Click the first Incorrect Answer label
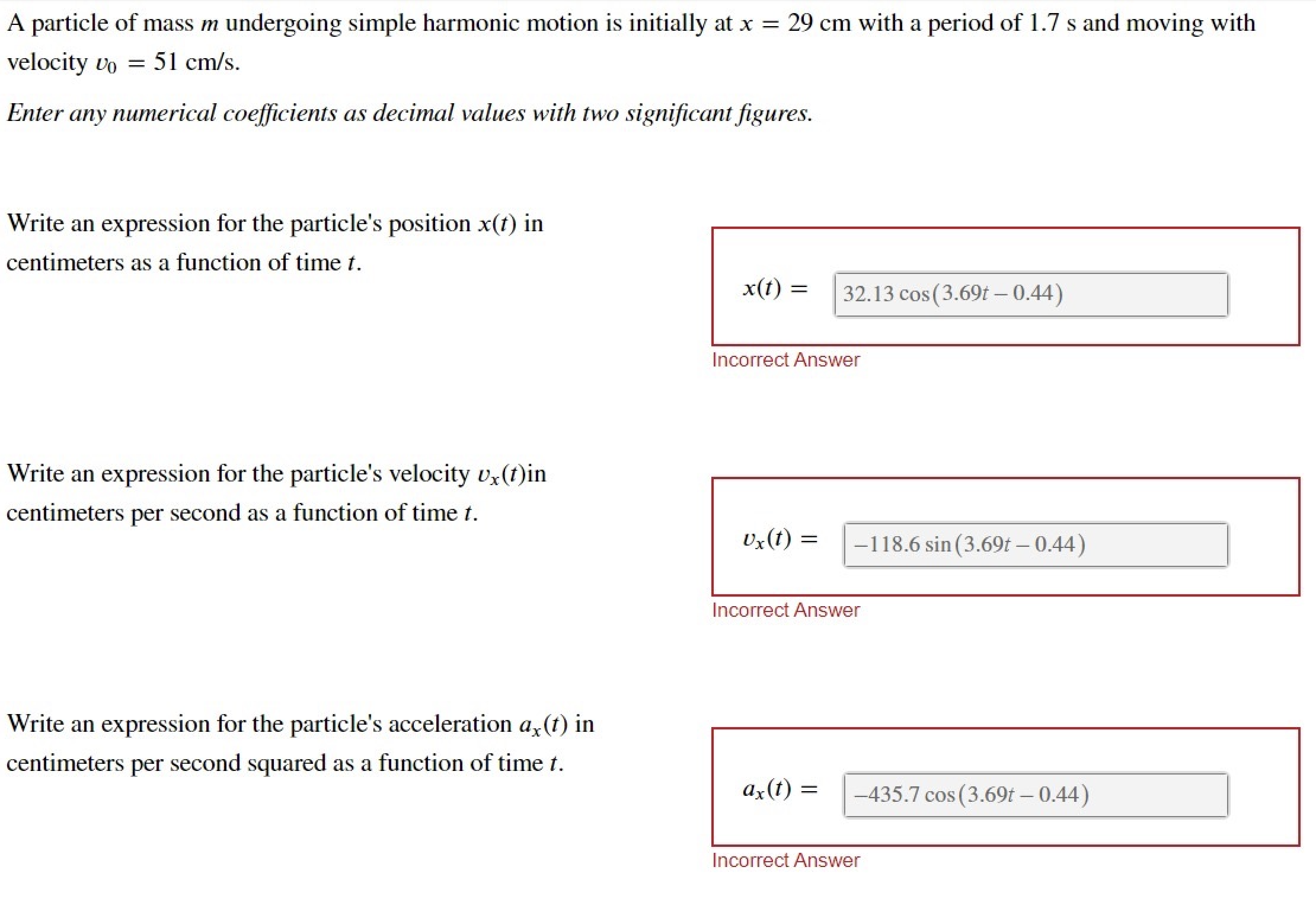Screen dimensions: 1316x905 [x=785, y=360]
